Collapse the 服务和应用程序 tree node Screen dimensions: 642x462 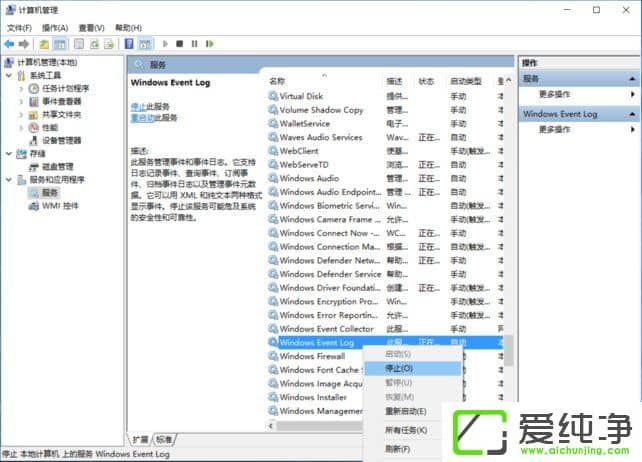(9, 179)
